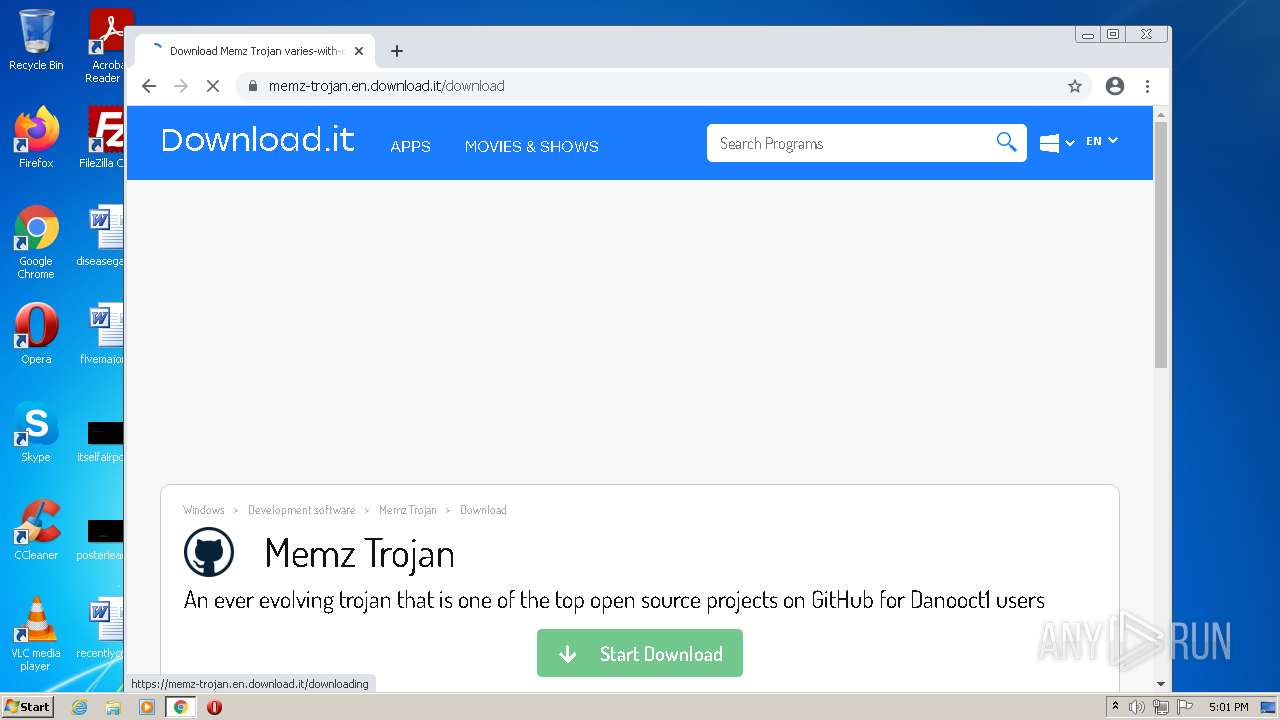Click the show desktop tray button
The width and height of the screenshot is (1280, 720).
coord(1268,707)
